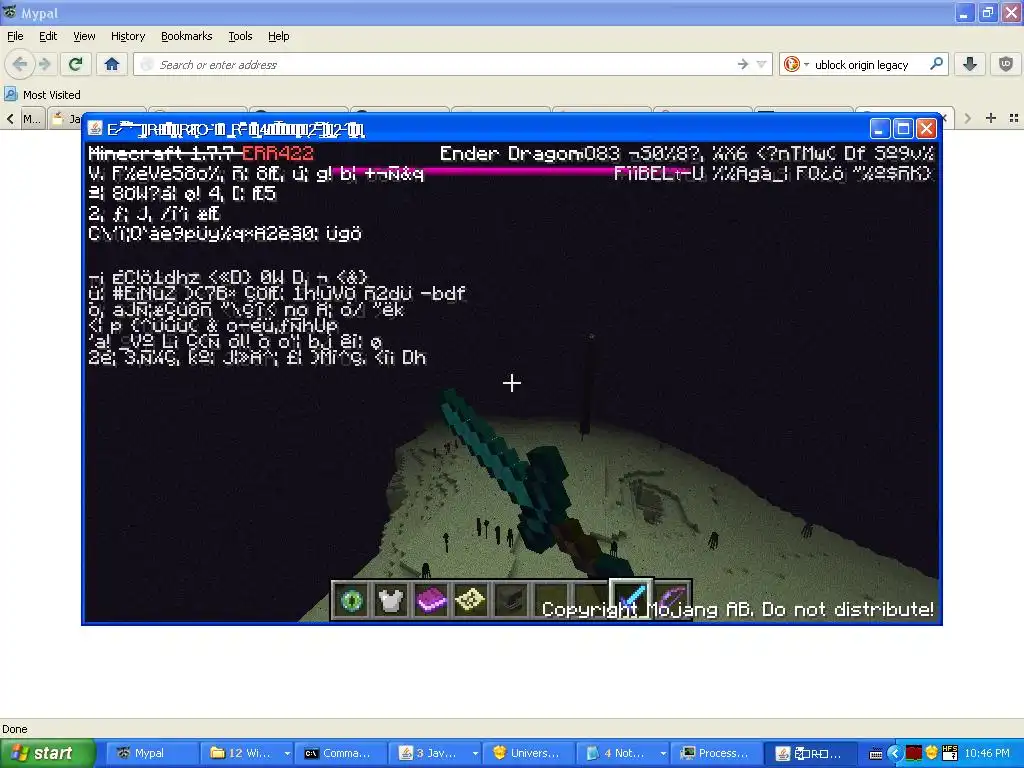
Task: Open the Bookmarks menu
Action: tap(186, 36)
